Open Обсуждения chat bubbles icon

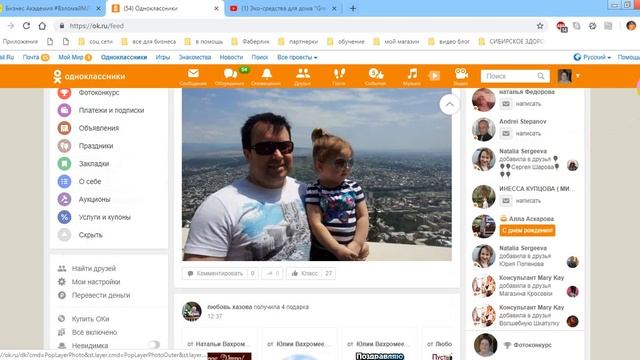[x=230, y=74]
